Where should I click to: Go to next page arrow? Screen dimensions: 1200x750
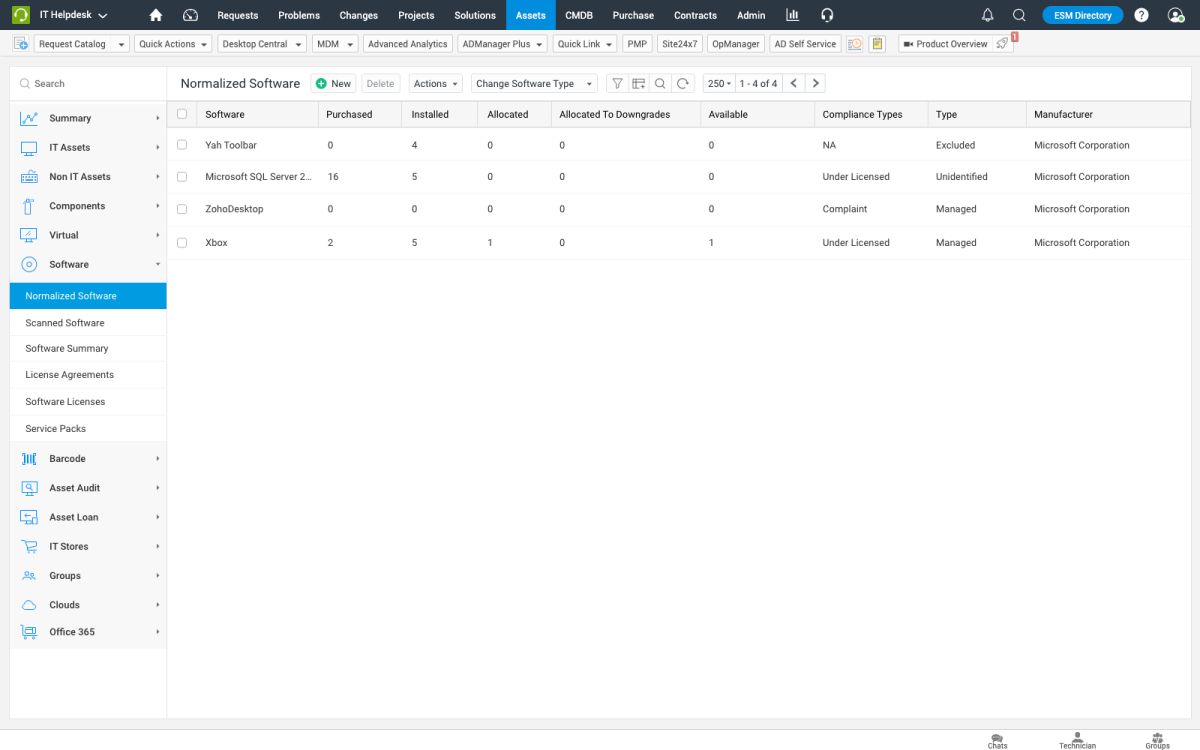(816, 84)
